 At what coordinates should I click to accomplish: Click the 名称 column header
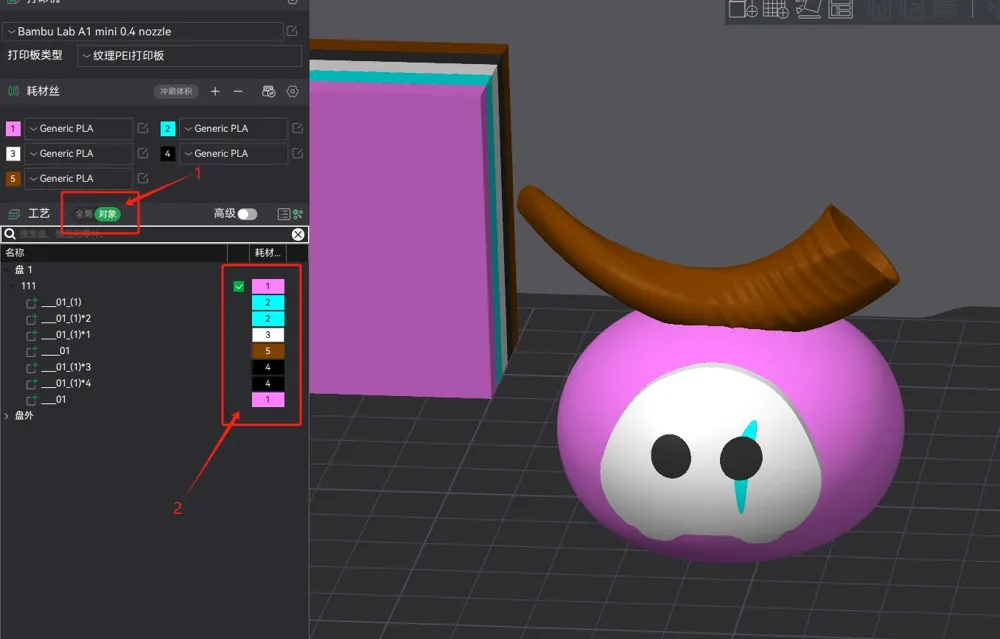coord(15,253)
